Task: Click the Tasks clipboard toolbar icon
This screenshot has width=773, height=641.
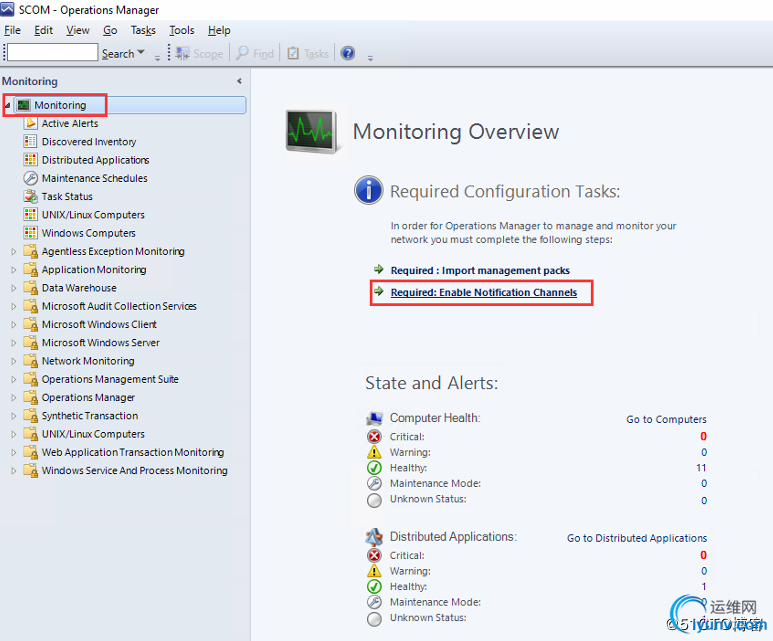Action: coord(293,53)
